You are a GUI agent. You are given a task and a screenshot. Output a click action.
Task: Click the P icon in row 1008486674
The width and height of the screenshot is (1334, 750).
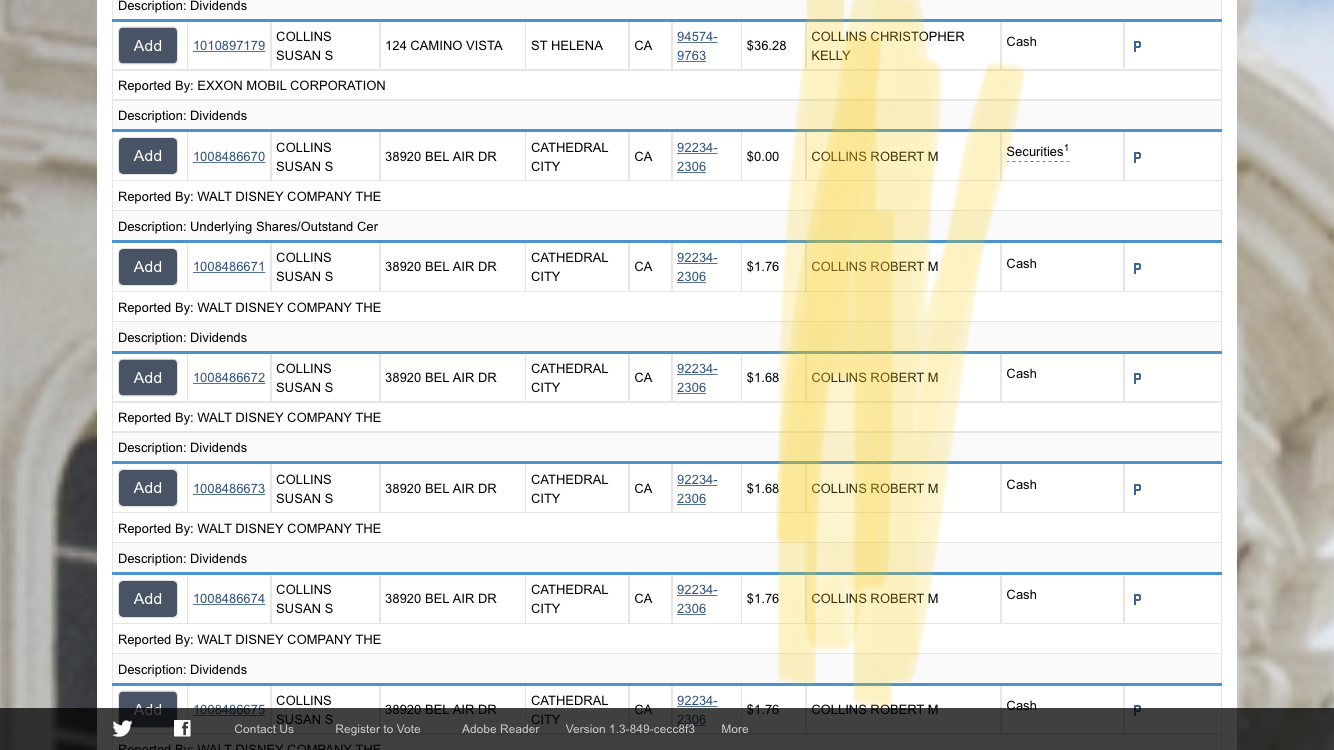(1137, 600)
